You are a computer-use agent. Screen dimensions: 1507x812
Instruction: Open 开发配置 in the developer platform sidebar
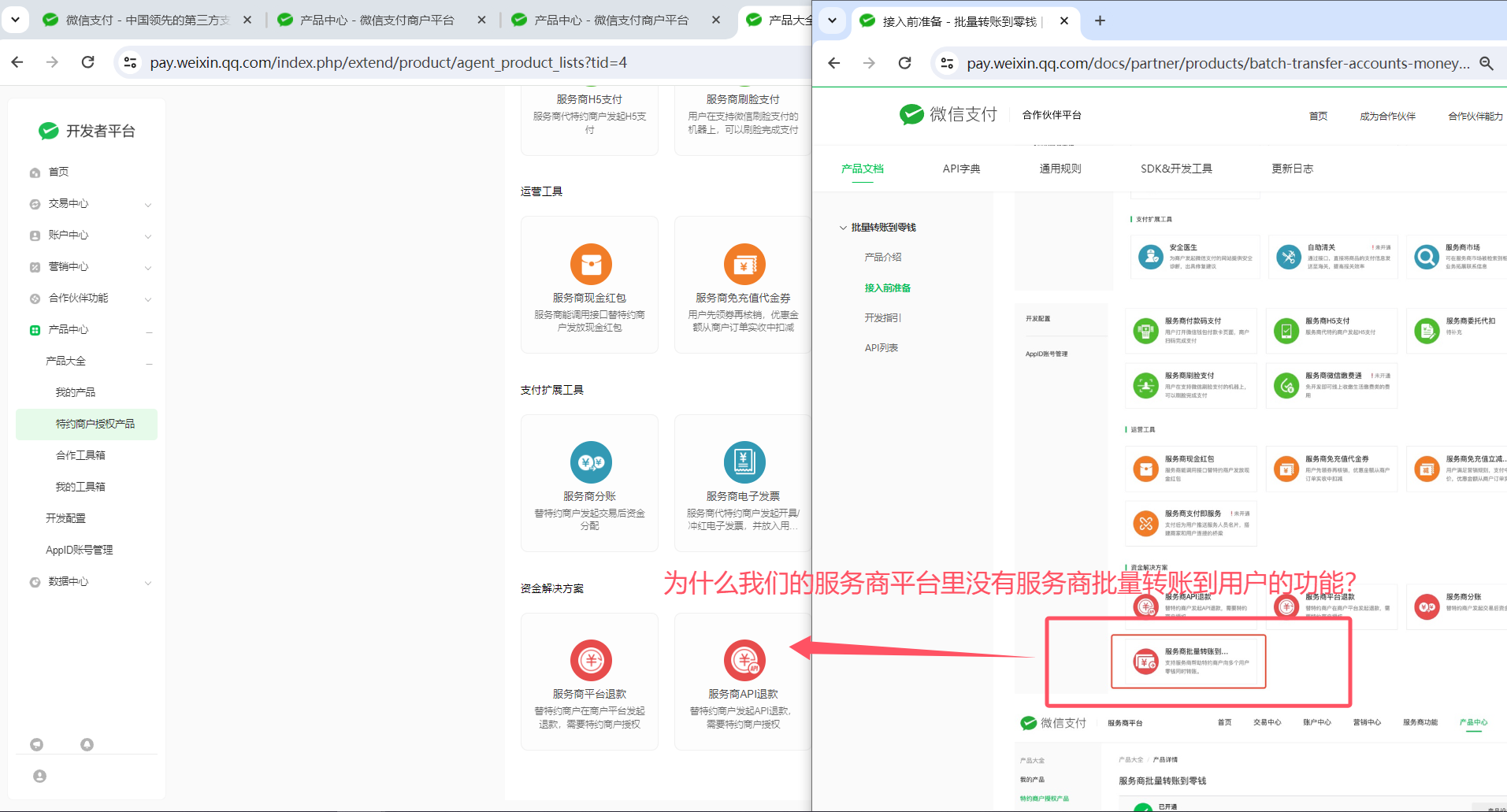pyautogui.click(x=66, y=518)
